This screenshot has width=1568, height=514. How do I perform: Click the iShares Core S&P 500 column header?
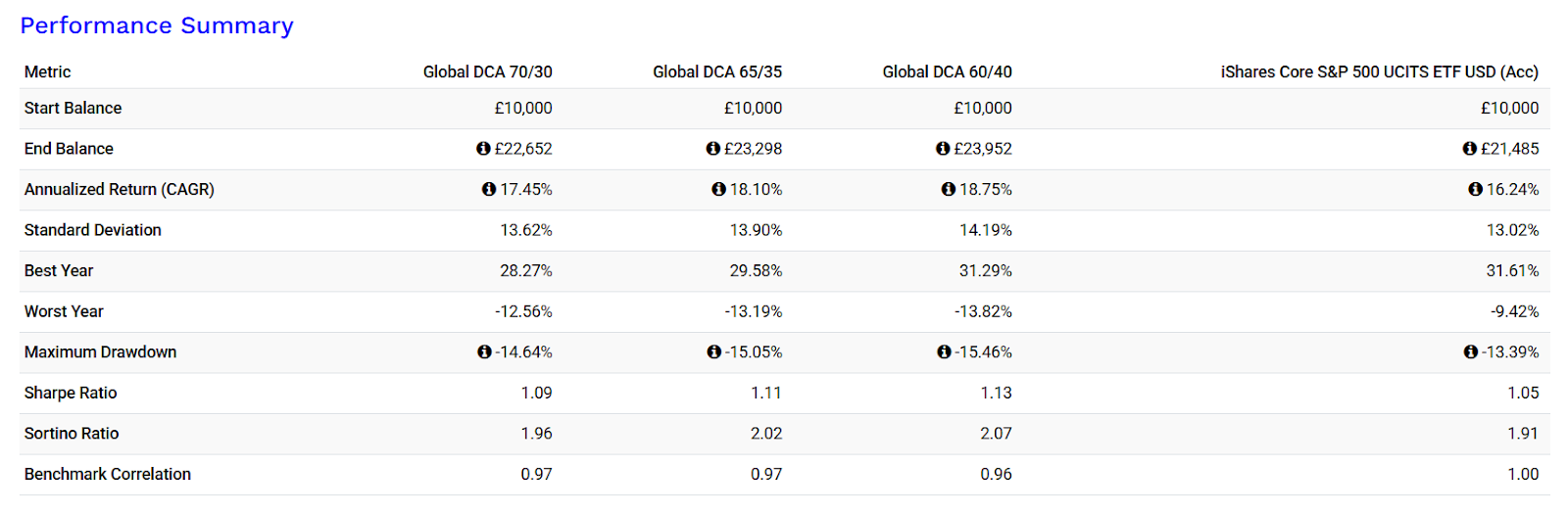pyautogui.click(x=1380, y=71)
